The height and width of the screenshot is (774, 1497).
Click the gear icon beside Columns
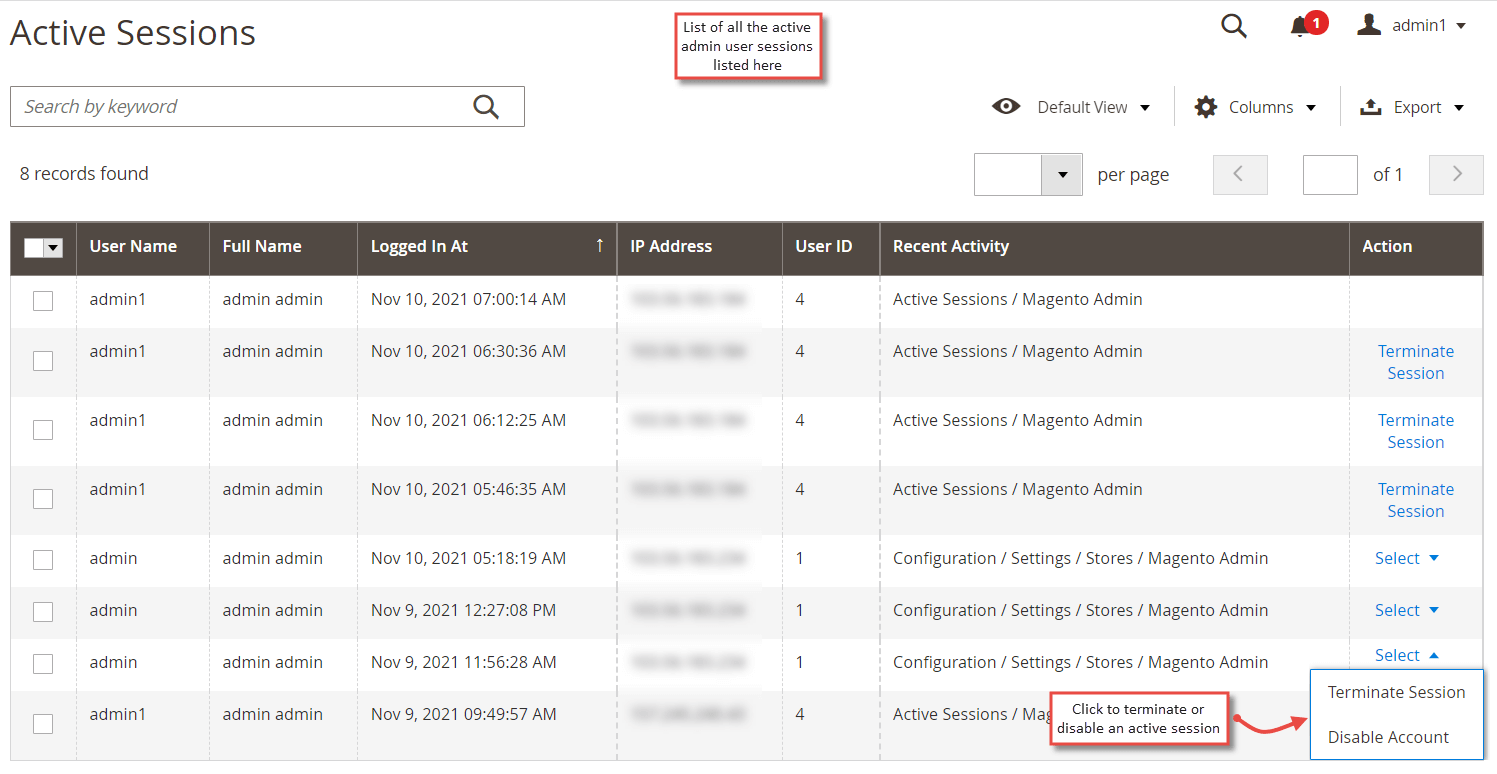click(x=1205, y=106)
